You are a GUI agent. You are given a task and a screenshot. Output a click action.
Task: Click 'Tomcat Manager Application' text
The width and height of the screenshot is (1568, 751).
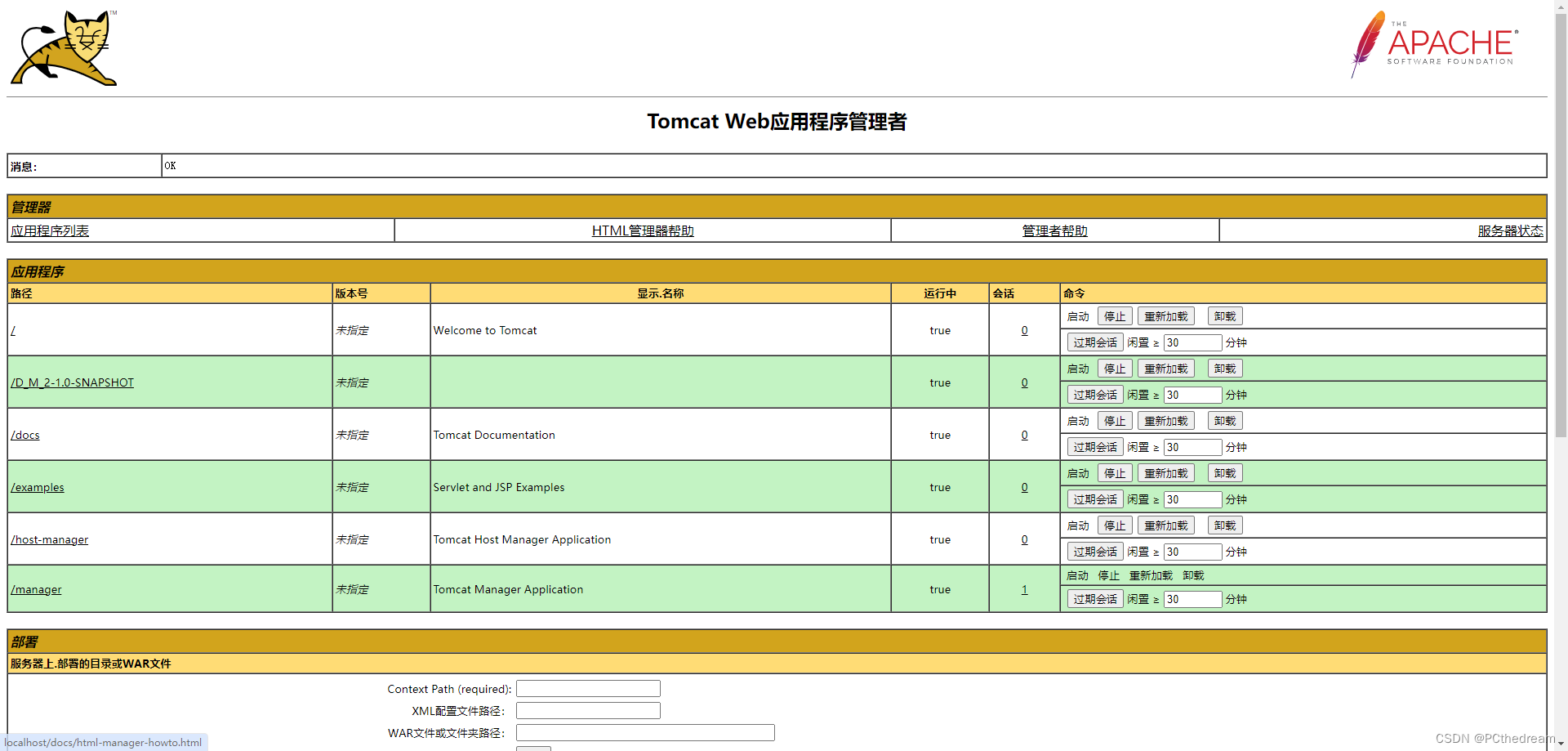pos(508,589)
